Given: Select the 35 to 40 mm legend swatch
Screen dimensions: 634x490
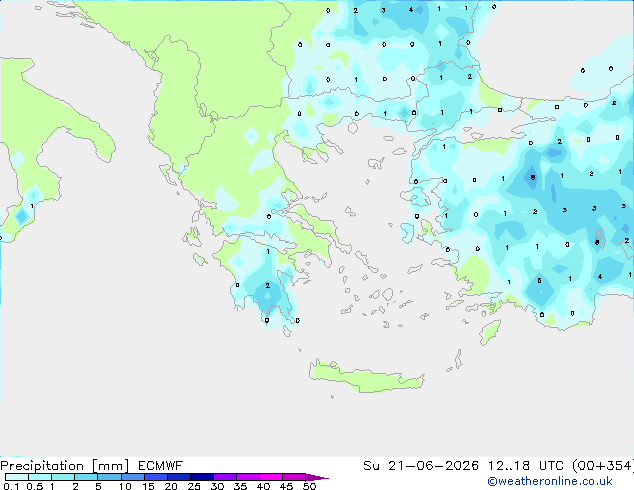Looking at the screenshot, I should [248, 477].
